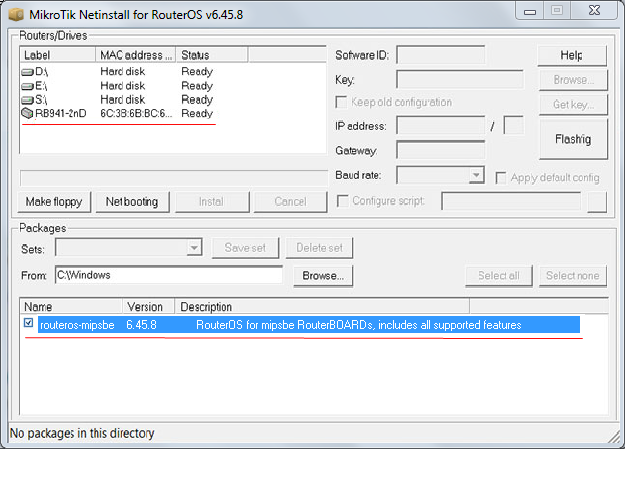Image resolution: width=625 pixels, height=487 pixels.
Task: Click the Netinstall box icon in title bar
Action: click(x=16, y=15)
